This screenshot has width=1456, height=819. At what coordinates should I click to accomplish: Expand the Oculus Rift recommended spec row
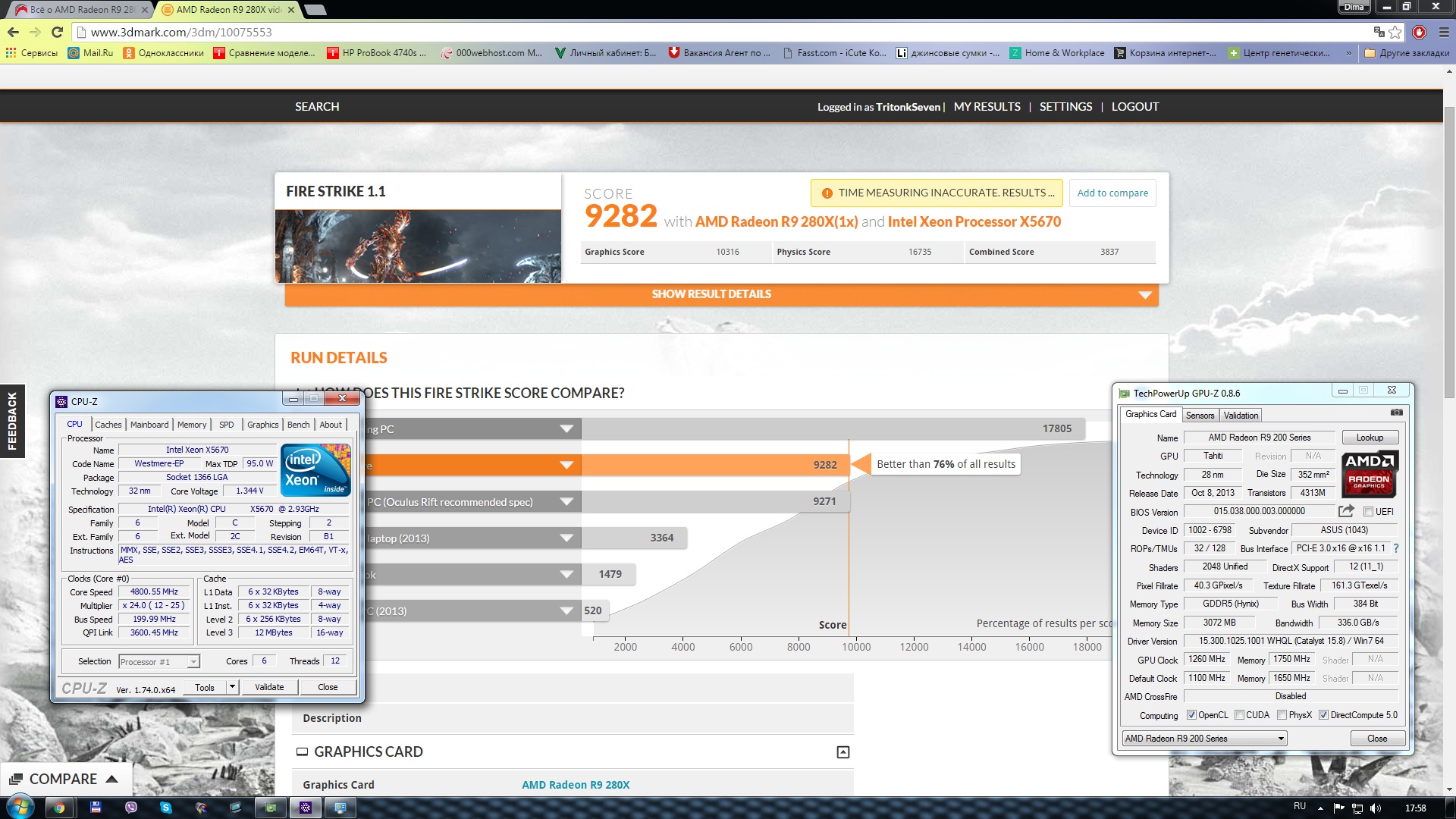[566, 501]
